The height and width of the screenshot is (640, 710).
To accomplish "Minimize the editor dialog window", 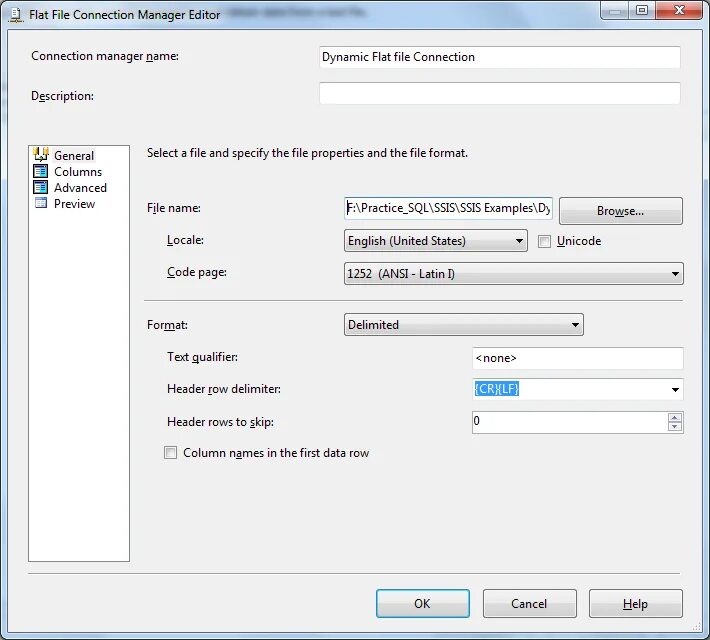I will click(x=614, y=10).
